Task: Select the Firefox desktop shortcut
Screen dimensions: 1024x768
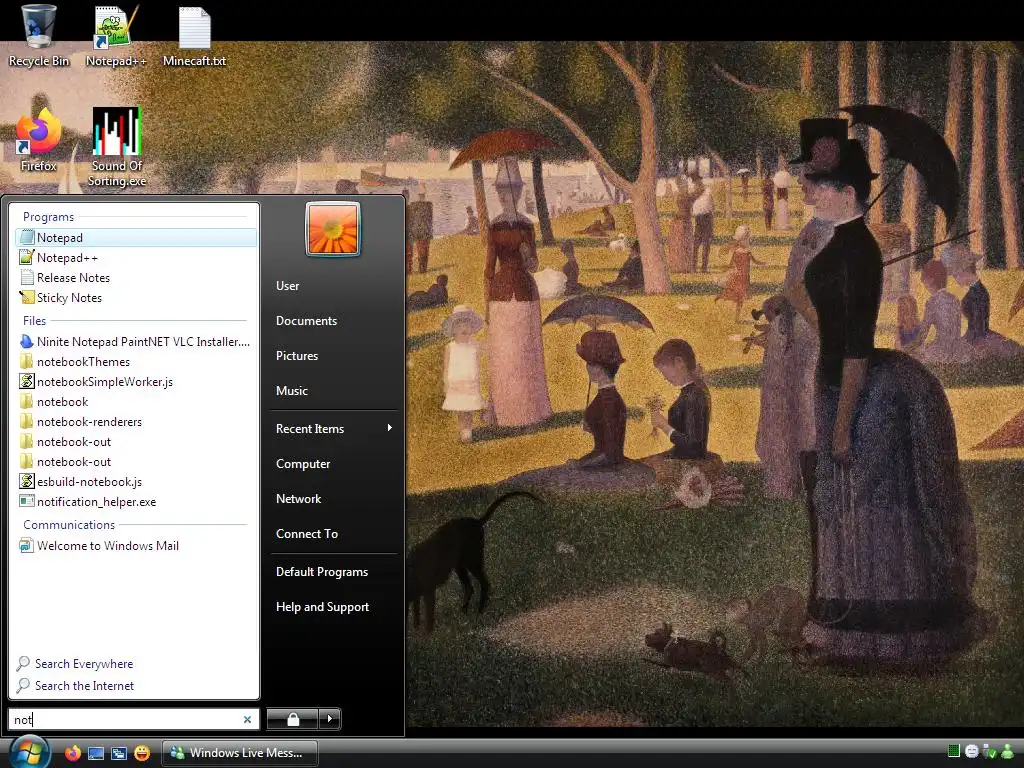Action: coord(39,140)
